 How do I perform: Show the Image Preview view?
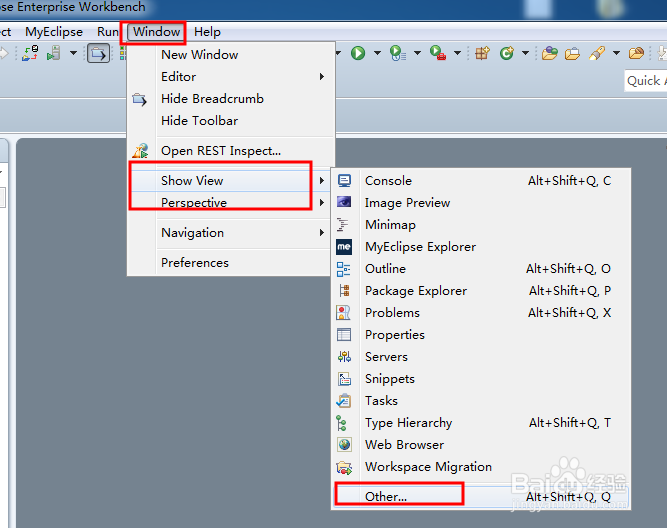click(481, 203)
